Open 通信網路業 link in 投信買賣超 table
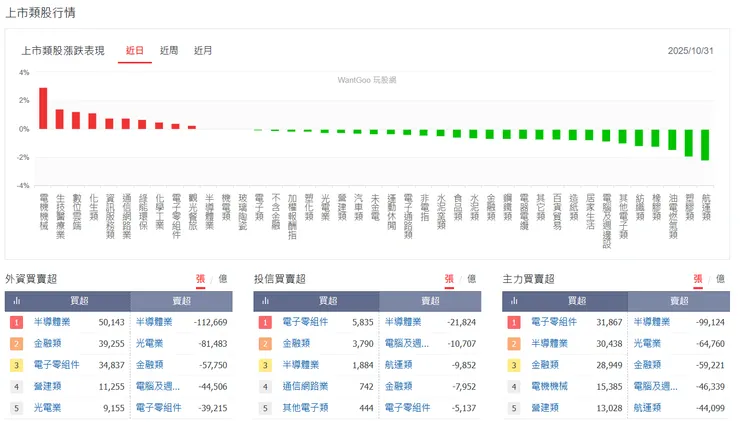This screenshot has height=428, width=740. pos(306,386)
